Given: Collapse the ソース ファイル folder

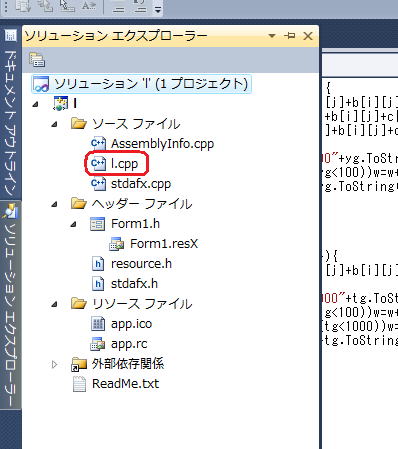Looking at the screenshot, I should tap(54, 124).
